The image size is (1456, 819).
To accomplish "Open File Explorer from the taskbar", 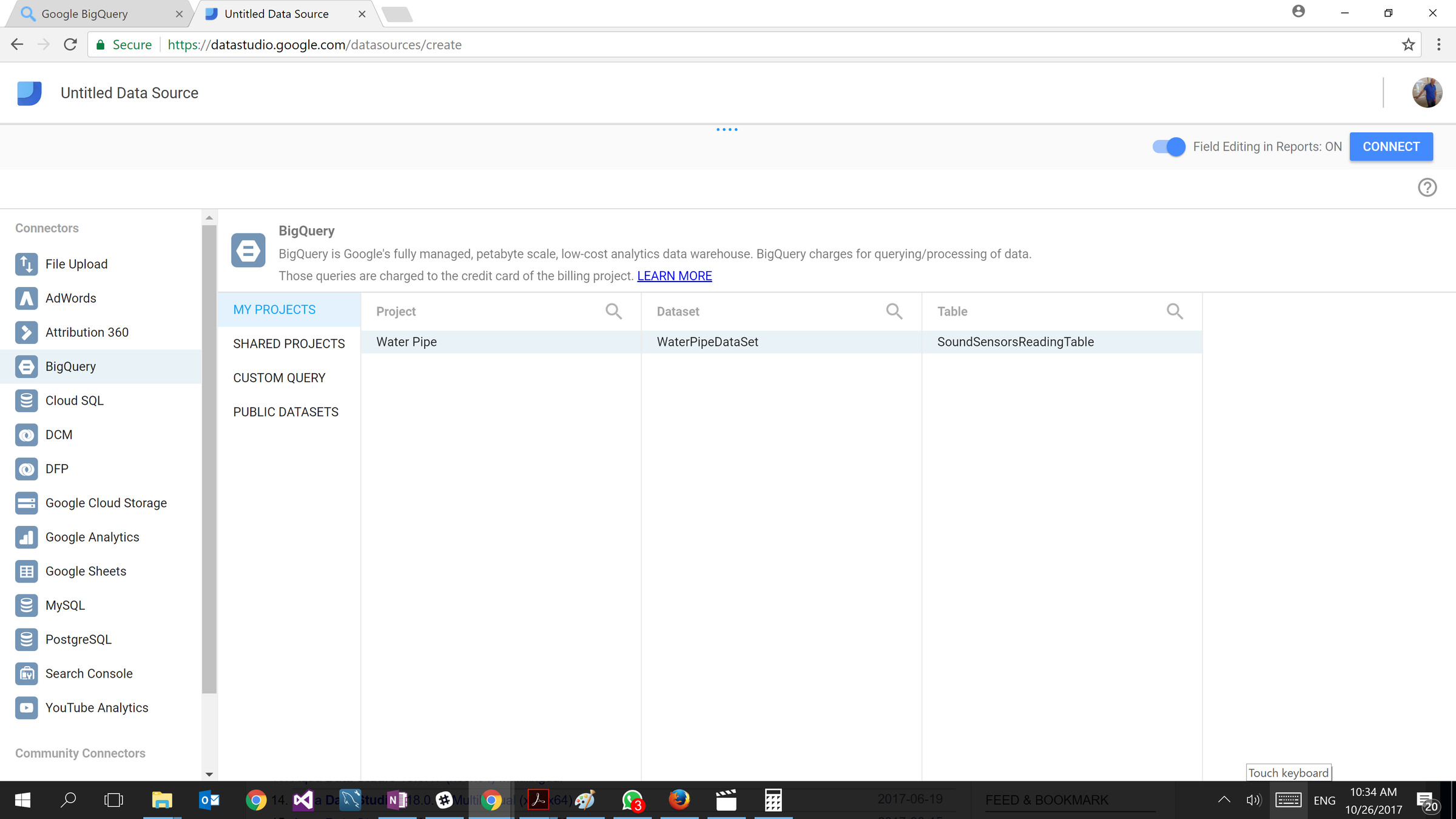I will pos(162,800).
